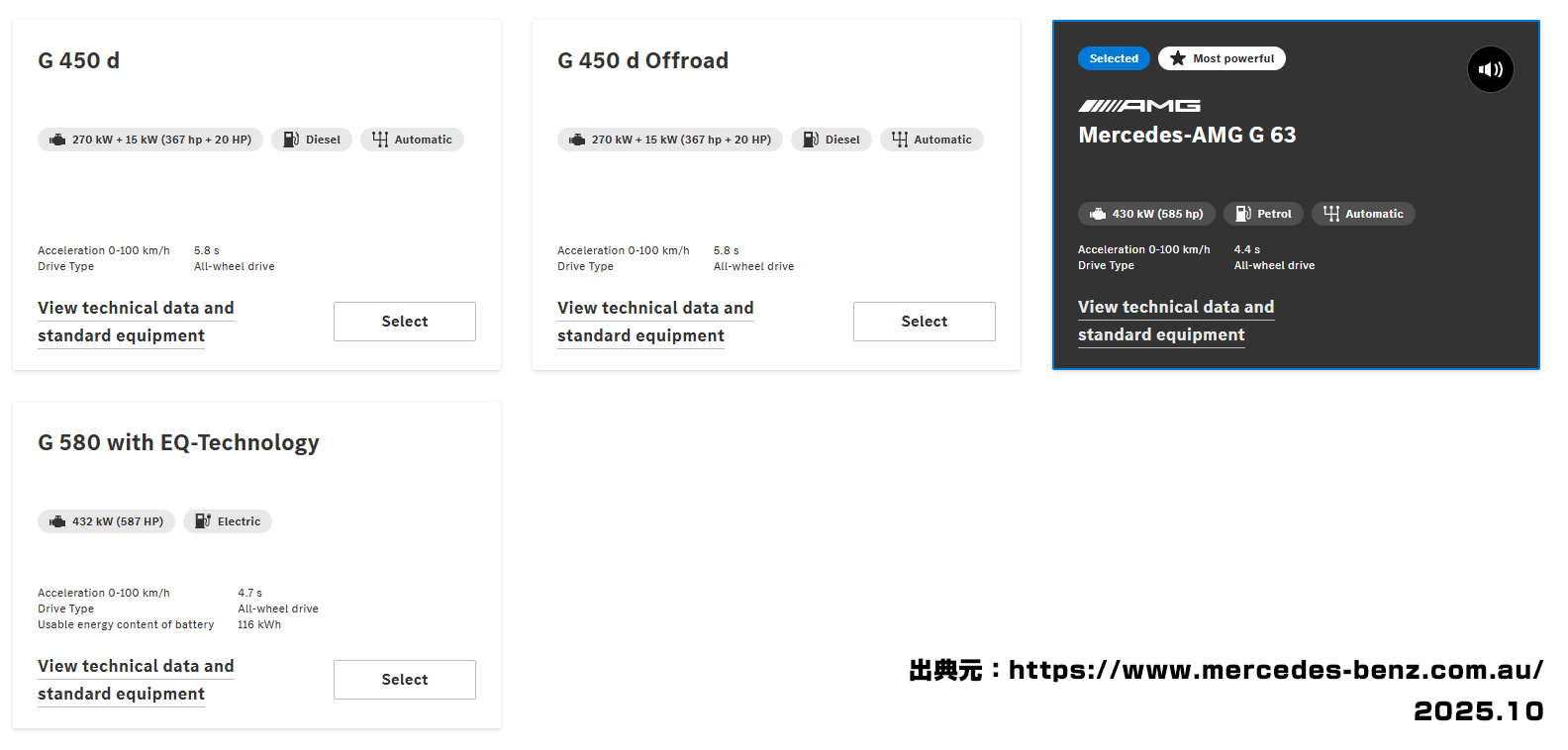The height and width of the screenshot is (750, 1568).
Task: Click the Diesel fuel pump icon on G 450 d
Action: click(291, 140)
